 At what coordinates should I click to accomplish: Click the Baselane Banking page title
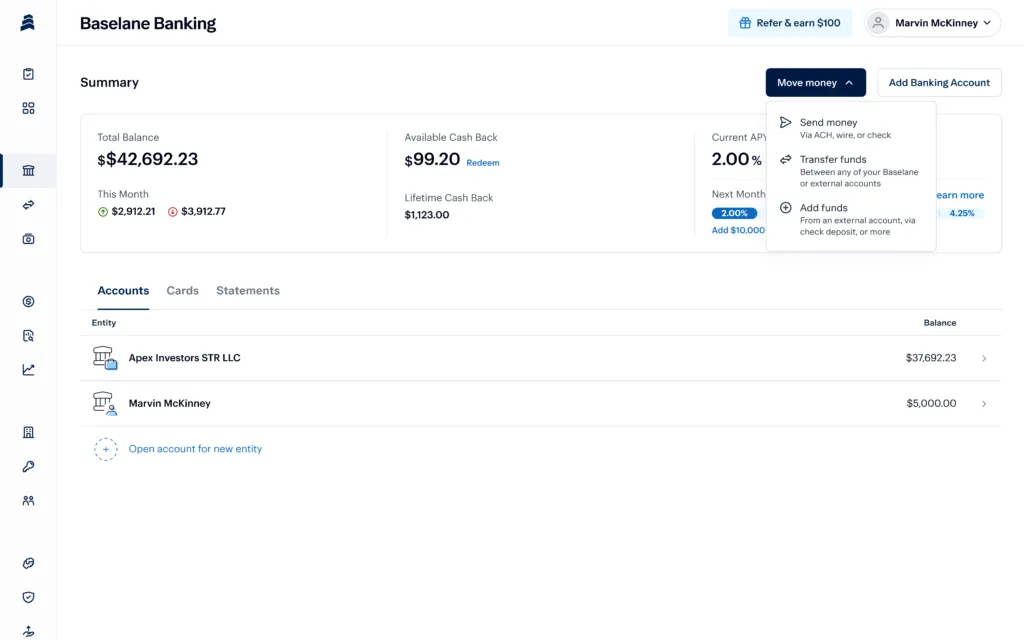tap(148, 23)
